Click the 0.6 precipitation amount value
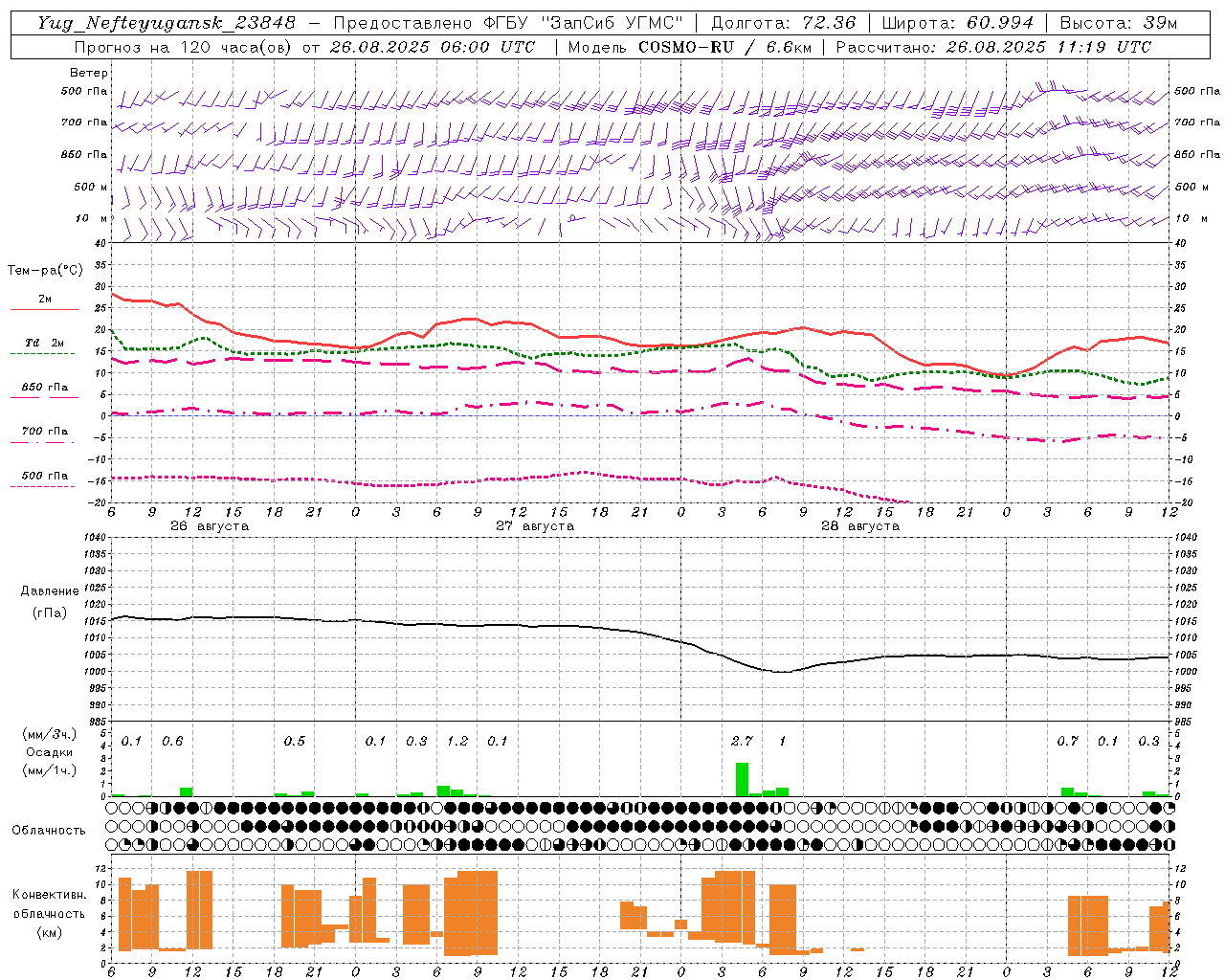1225x980 pixels. (x=172, y=741)
